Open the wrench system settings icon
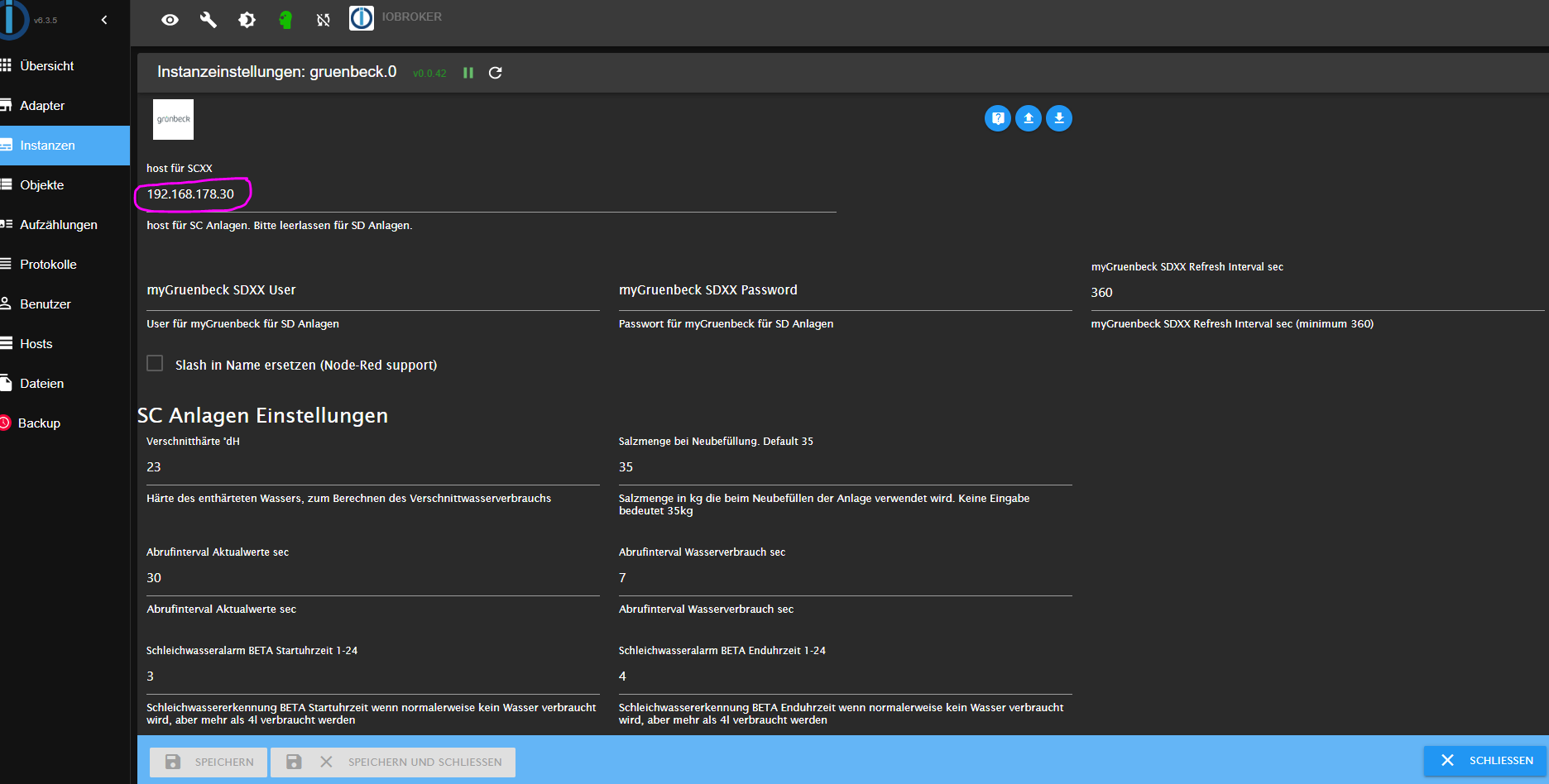The image size is (1549, 784). click(209, 20)
